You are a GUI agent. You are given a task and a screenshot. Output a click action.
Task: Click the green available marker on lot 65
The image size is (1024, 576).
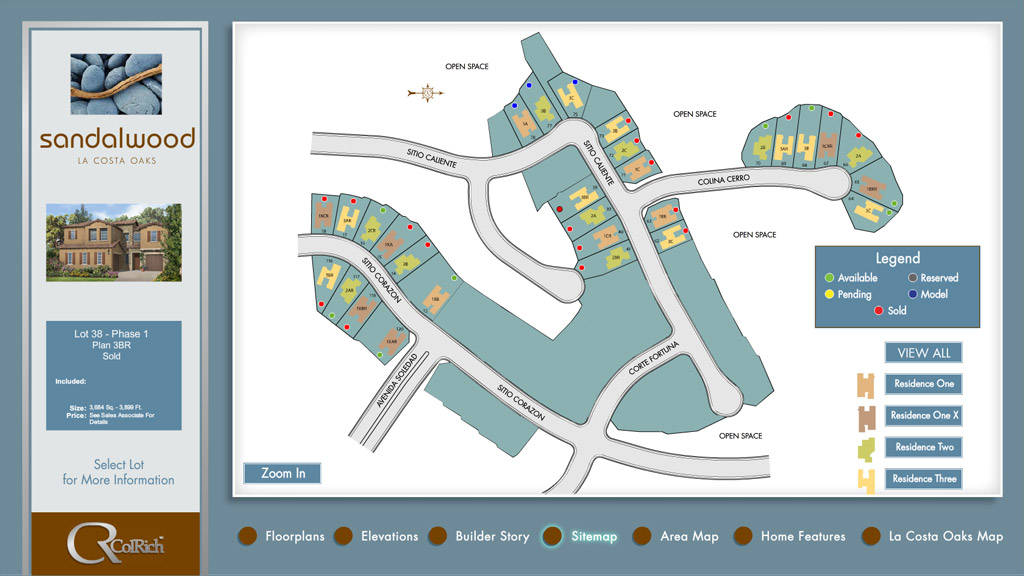(x=895, y=203)
